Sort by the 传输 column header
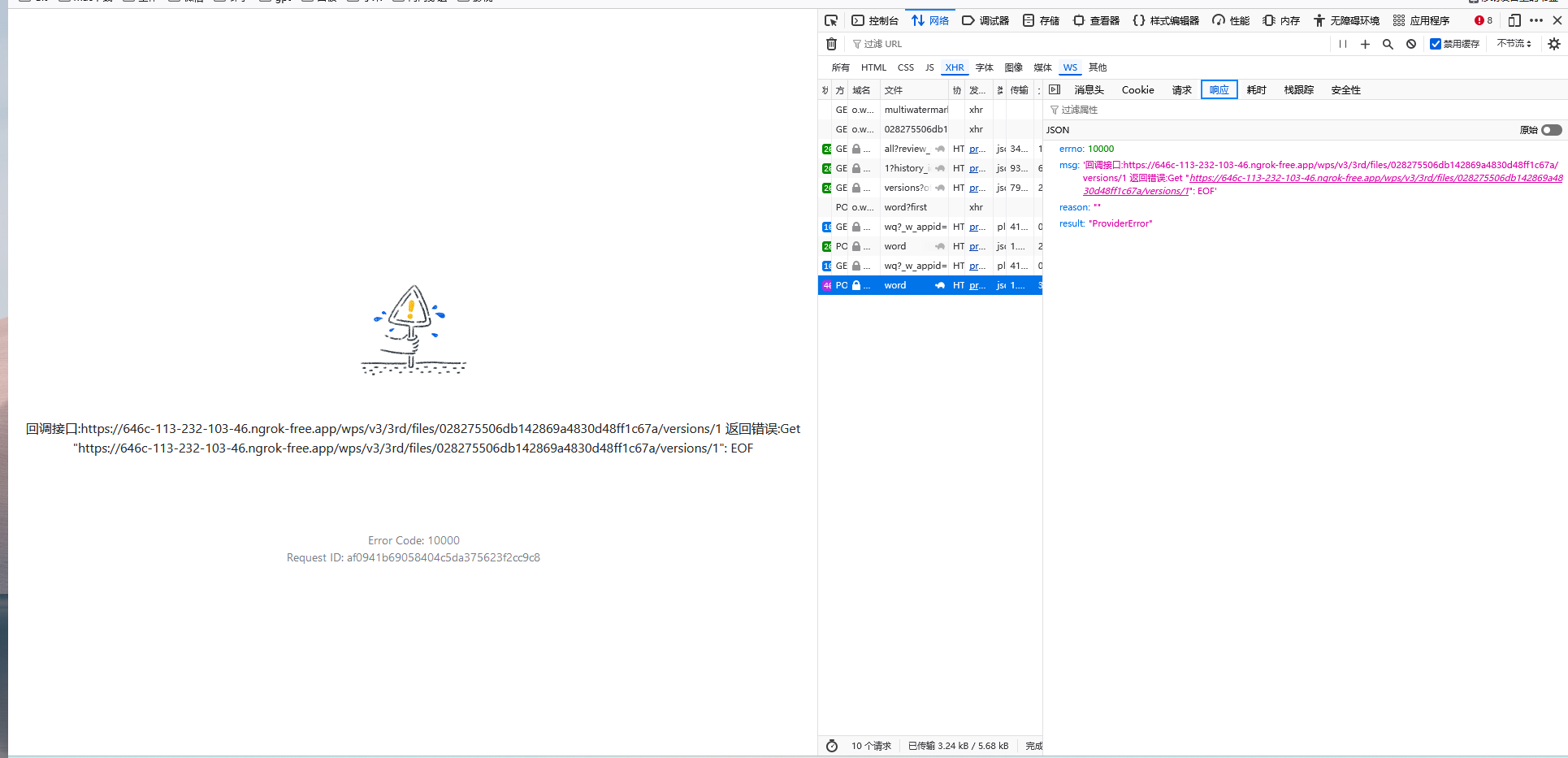Viewport: 1568px width, 758px height. pos(1020,90)
